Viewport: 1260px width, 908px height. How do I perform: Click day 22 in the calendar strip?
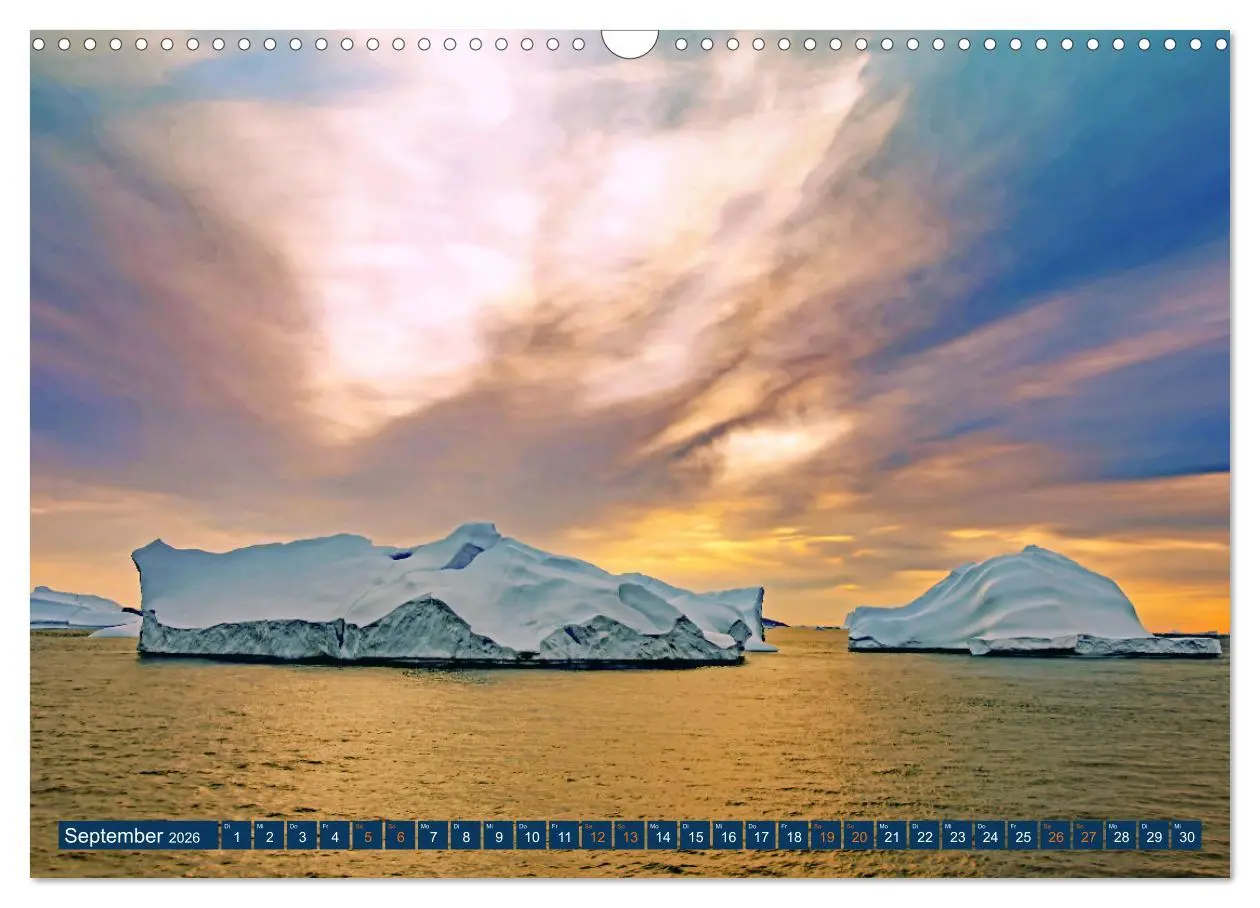(924, 836)
